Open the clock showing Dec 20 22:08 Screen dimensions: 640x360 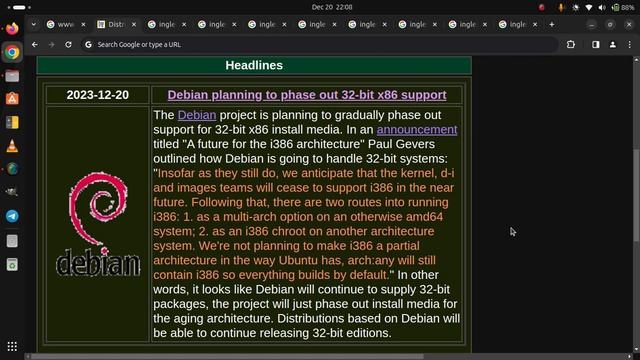332,7
